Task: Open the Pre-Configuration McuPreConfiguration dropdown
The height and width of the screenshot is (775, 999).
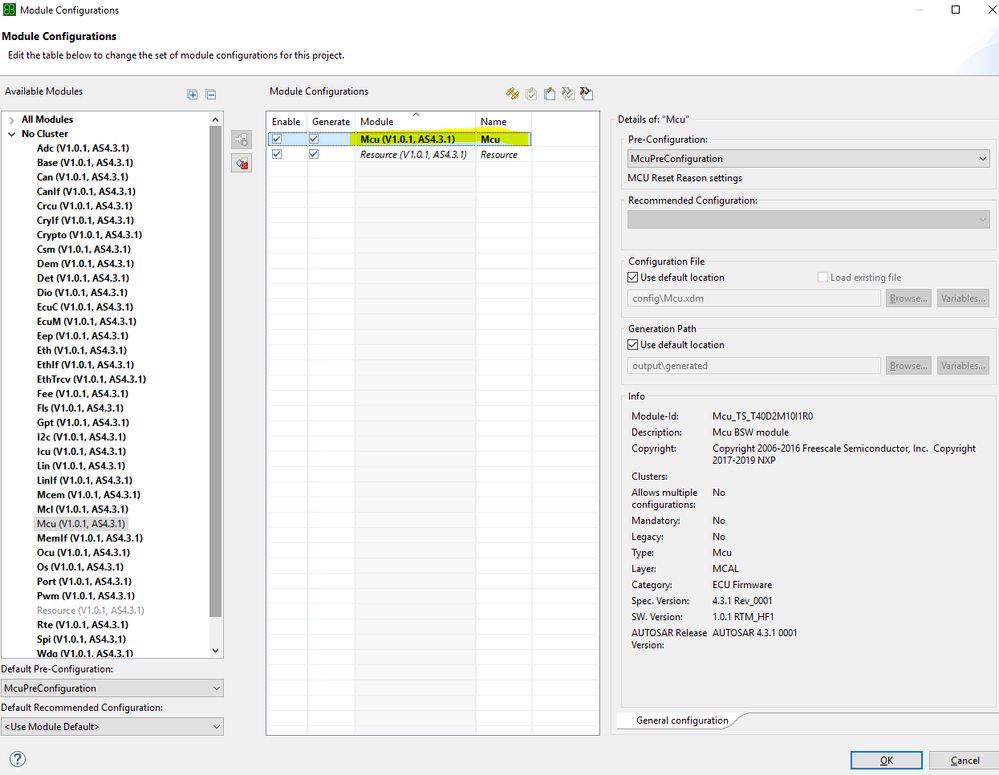Action: point(809,159)
